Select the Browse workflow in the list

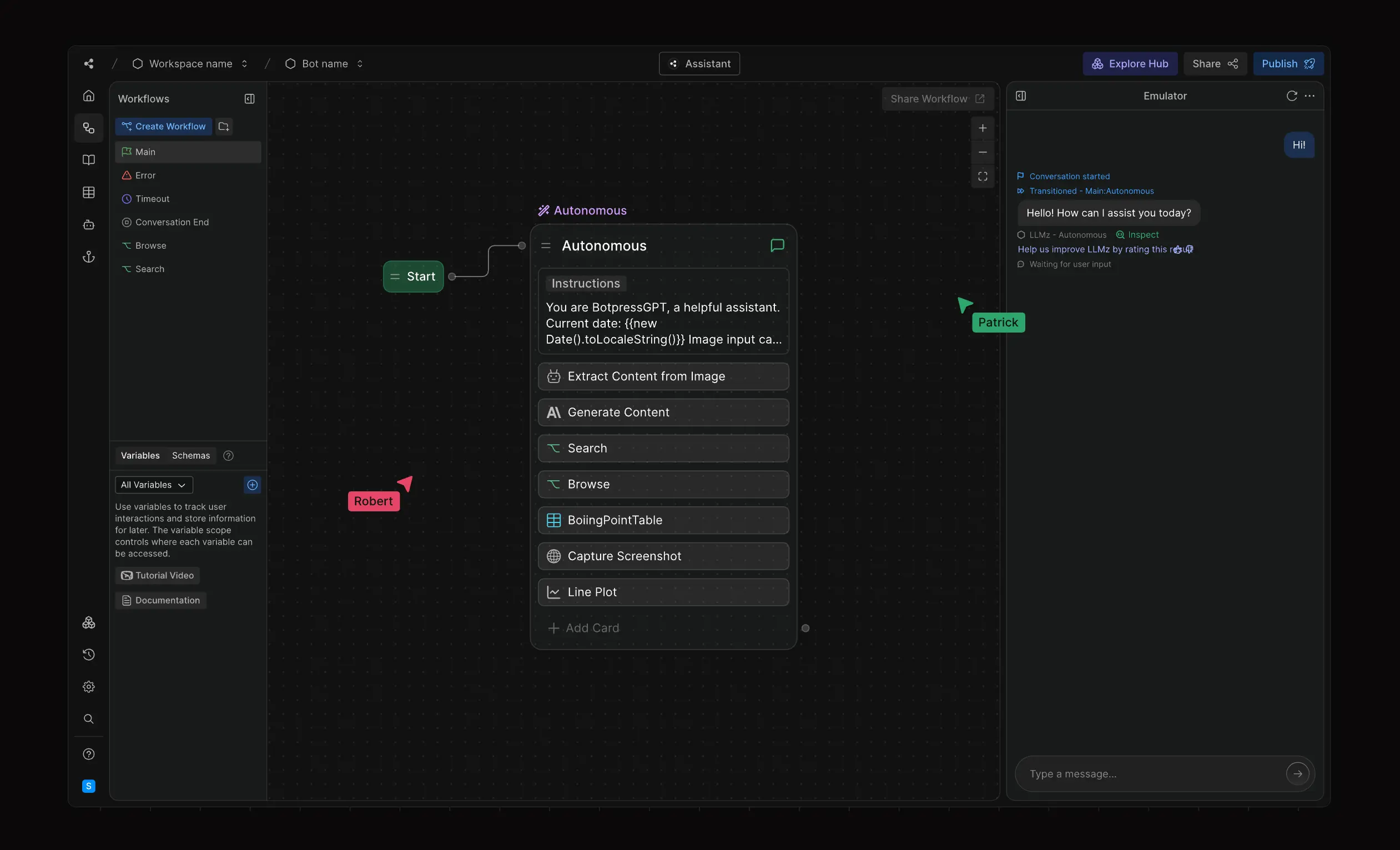[188, 245]
